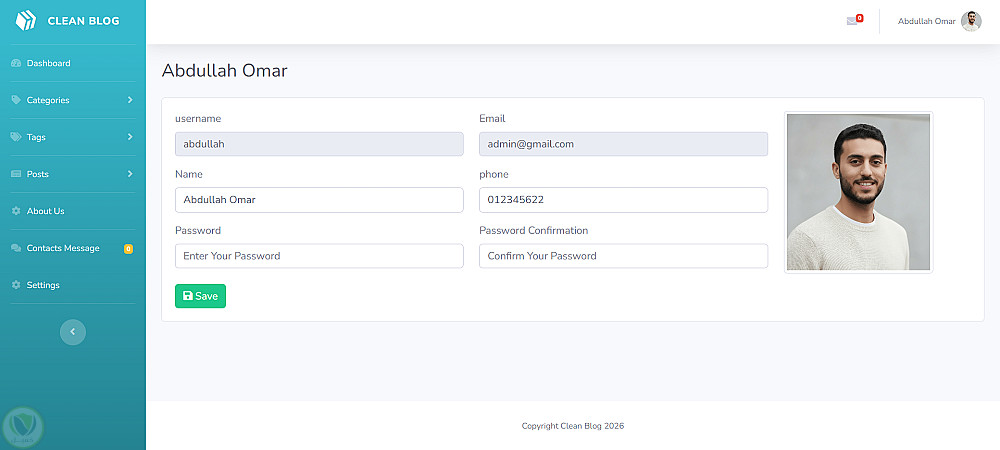
Task: Click into the phone number field
Action: tap(623, 200)
